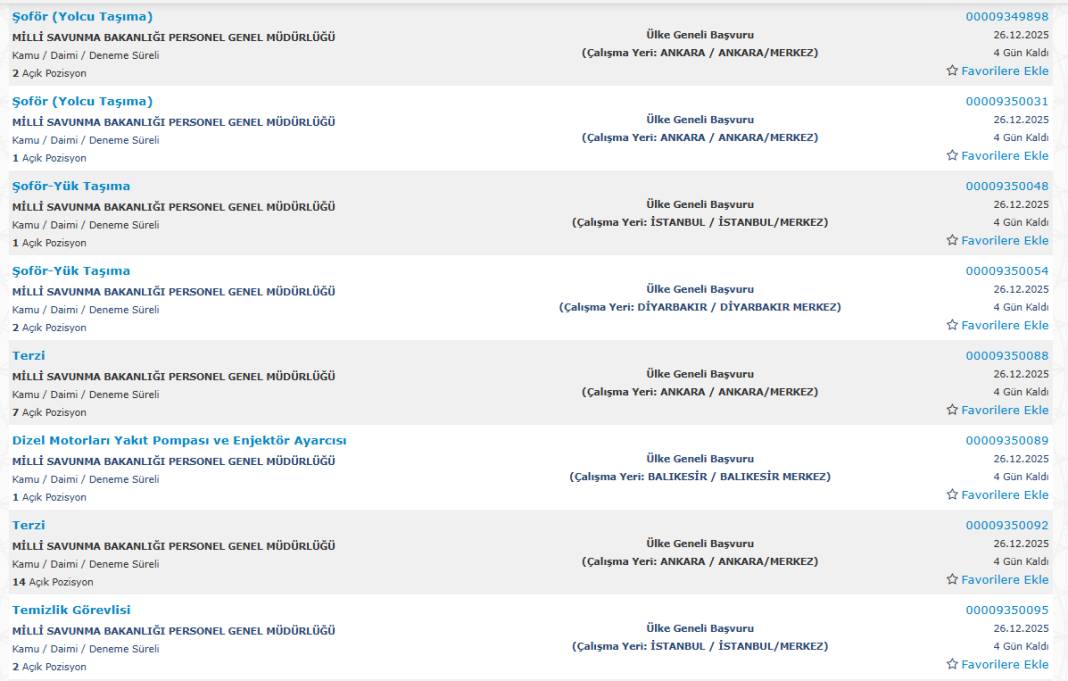Open Şoför (Yolcu Taşıma) title with 1 position

tap(82, 101)
